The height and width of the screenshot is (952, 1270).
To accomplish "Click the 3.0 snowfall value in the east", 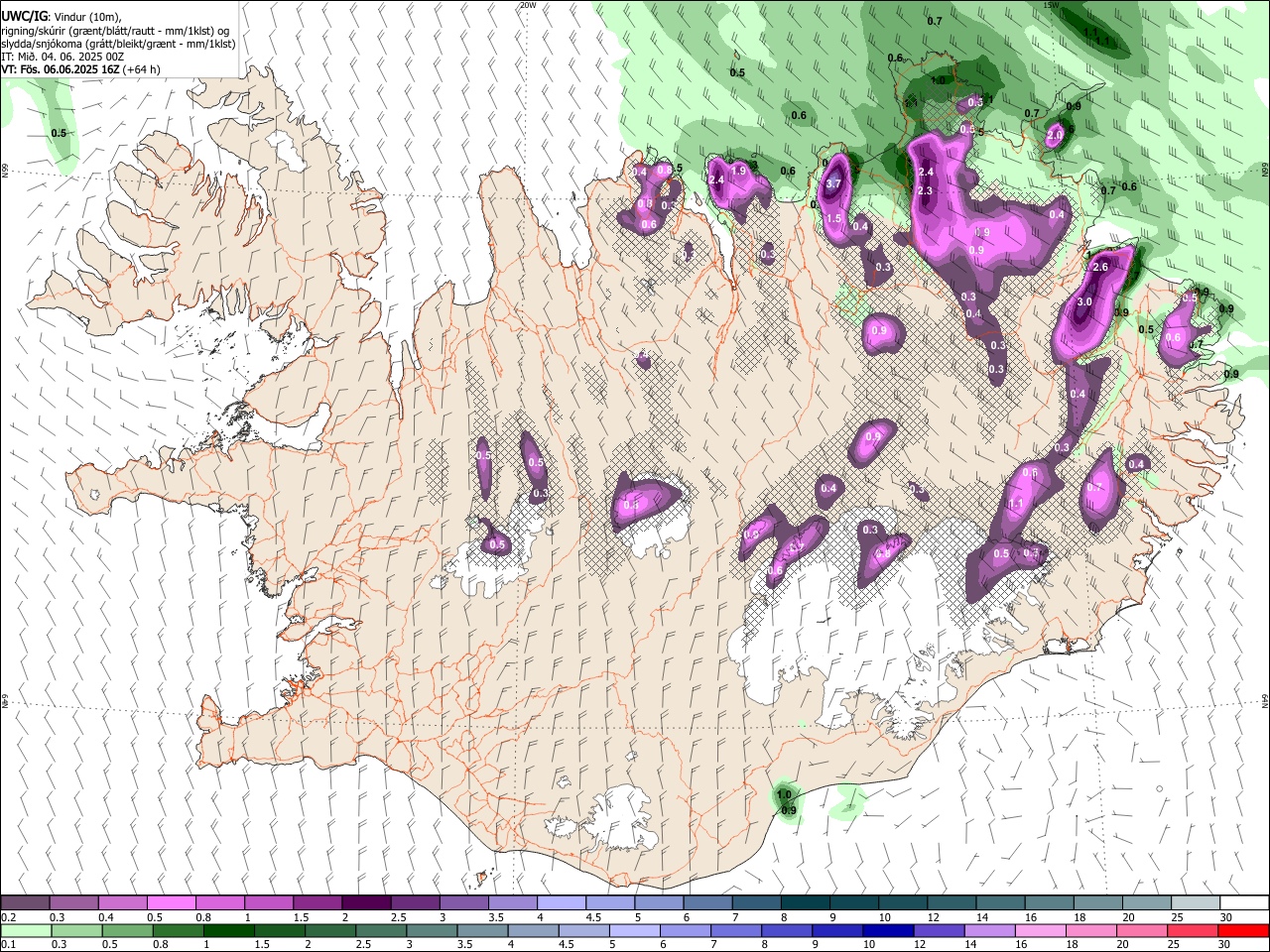I will [x=1084, y=301].
